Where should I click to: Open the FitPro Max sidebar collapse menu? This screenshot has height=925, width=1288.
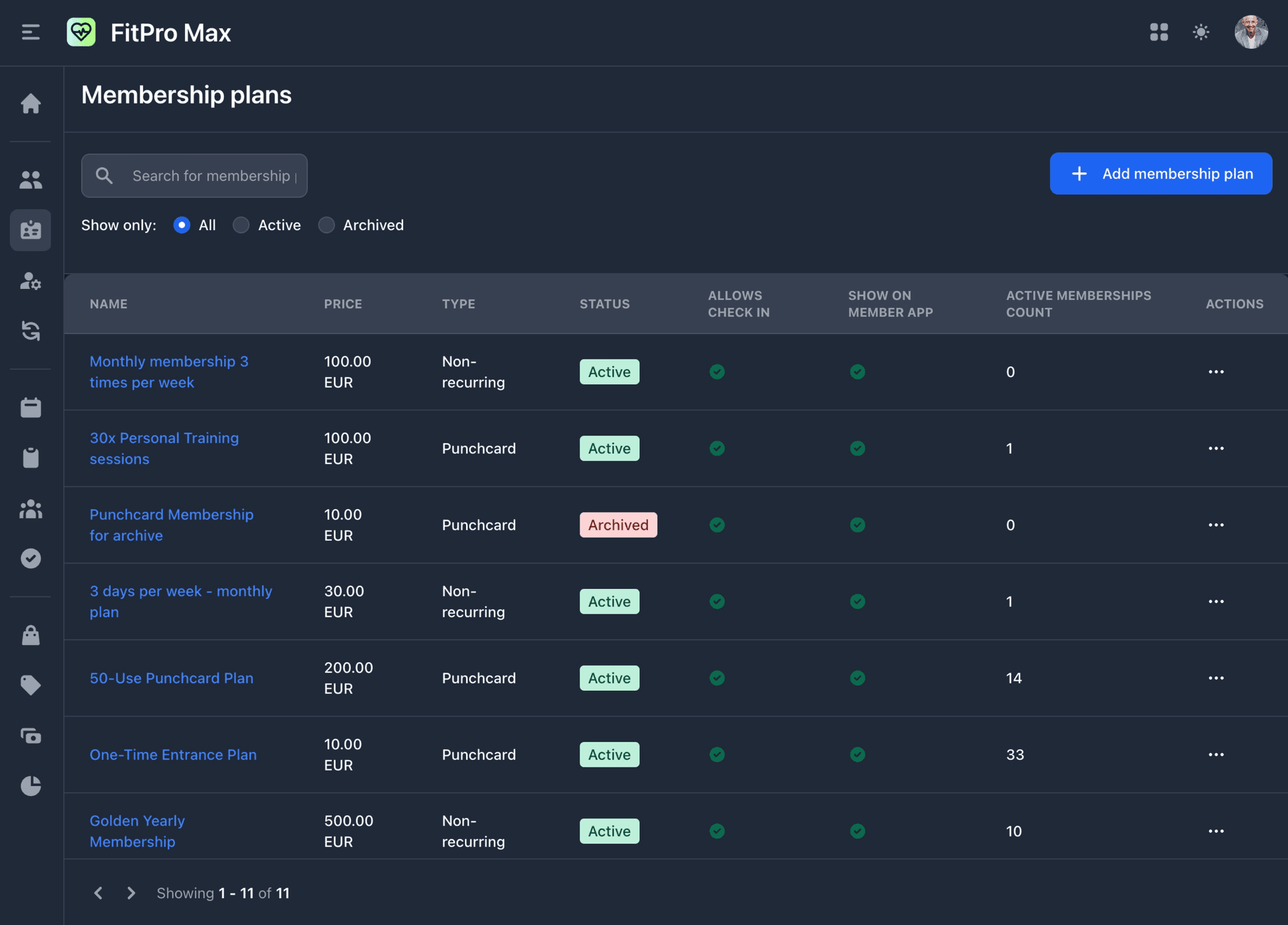tap(30, 32)
